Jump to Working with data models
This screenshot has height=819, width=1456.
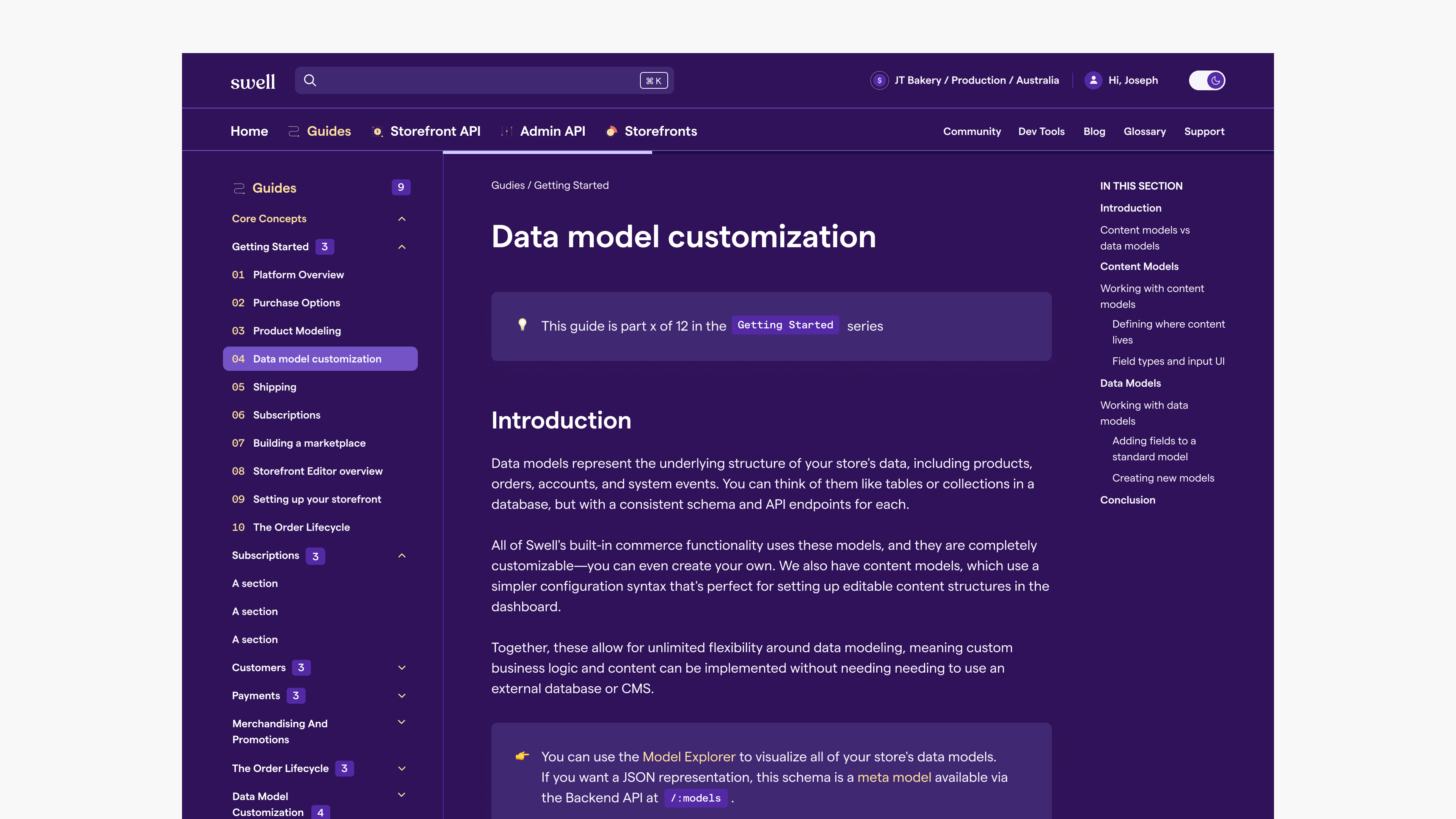click(x=1144, y=413)
